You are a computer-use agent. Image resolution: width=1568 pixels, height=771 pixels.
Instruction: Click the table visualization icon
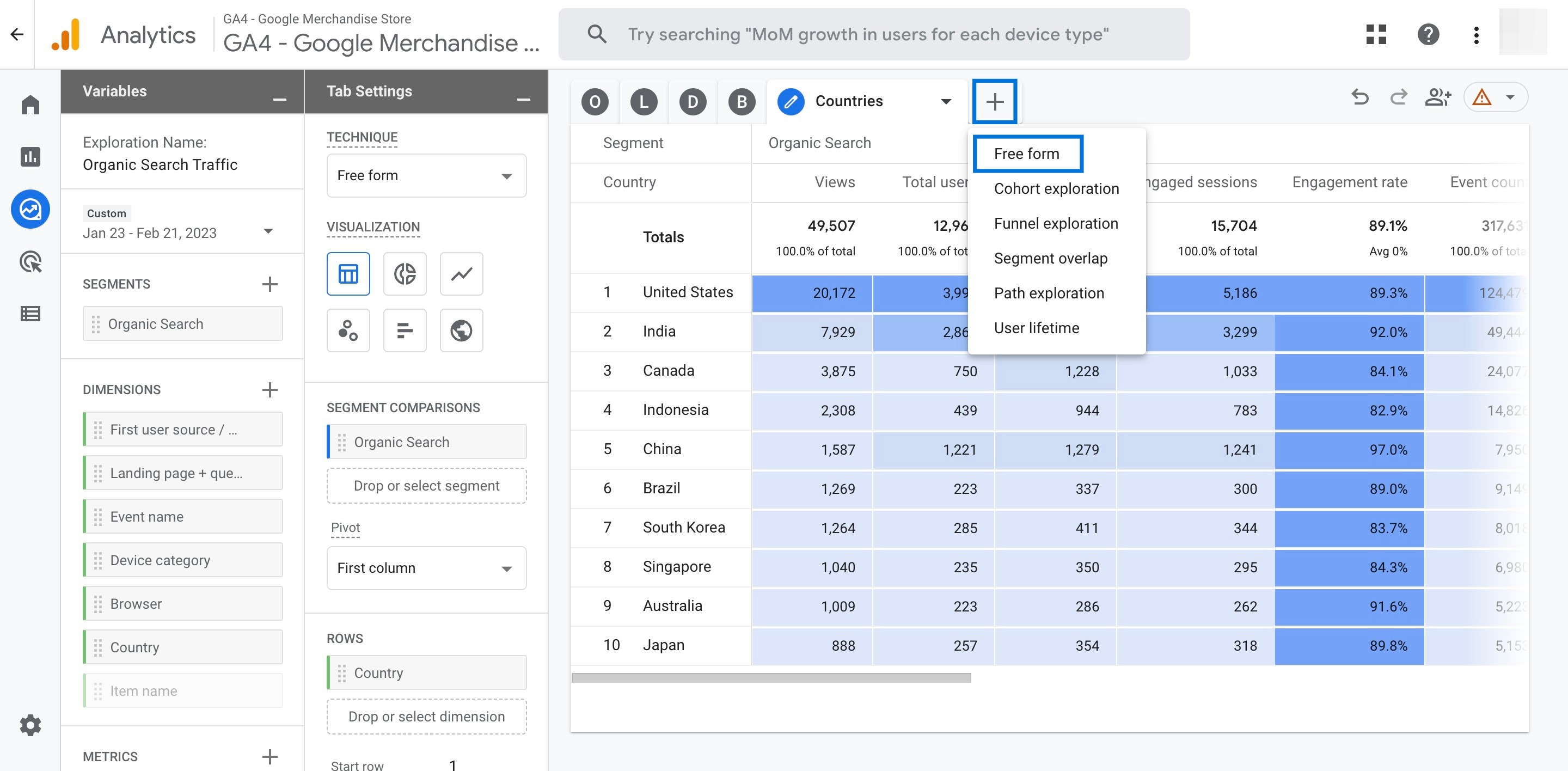pyautogui.click(x=348, y=273)
